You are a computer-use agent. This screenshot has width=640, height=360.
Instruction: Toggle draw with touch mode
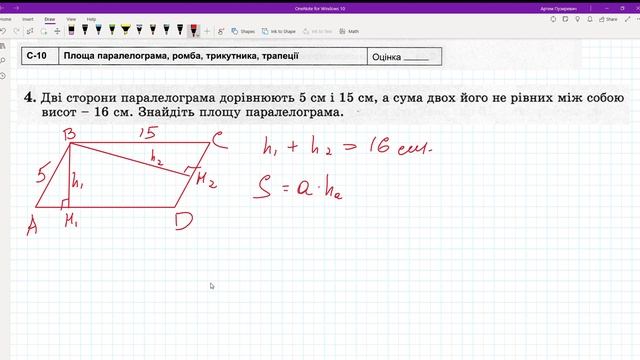tap(221, 31)
